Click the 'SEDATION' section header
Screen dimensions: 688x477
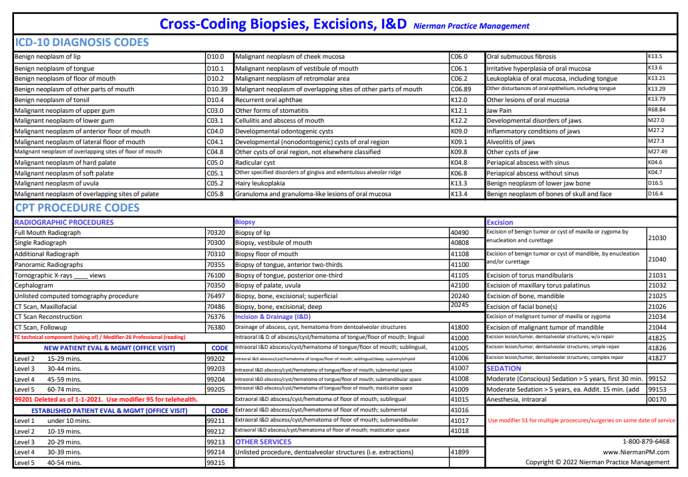(x=504, y=369)
